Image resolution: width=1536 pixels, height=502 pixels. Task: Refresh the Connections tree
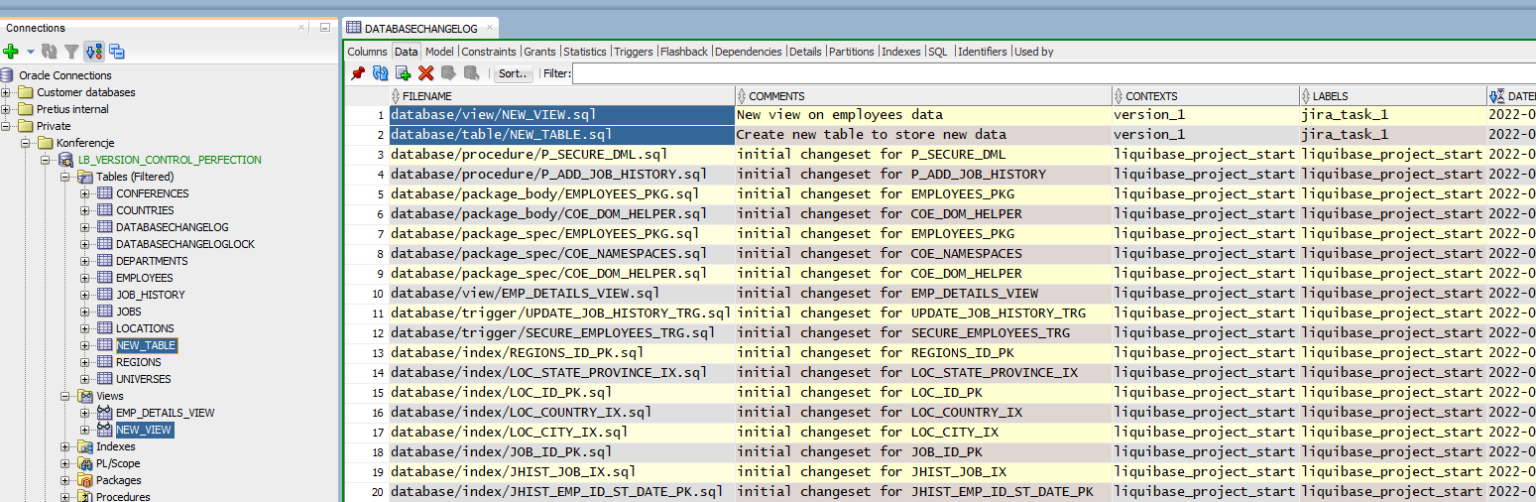pos(50,51)
